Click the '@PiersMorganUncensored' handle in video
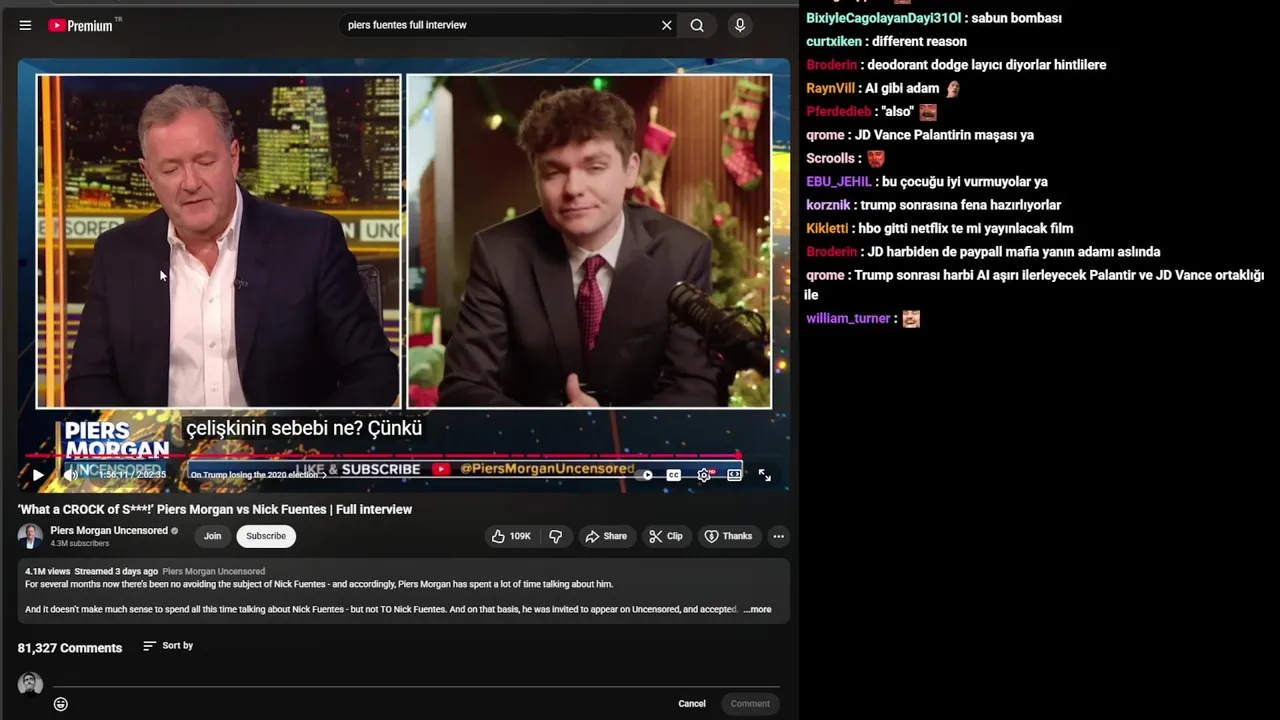1280x720 pixels. coord(547,468)
